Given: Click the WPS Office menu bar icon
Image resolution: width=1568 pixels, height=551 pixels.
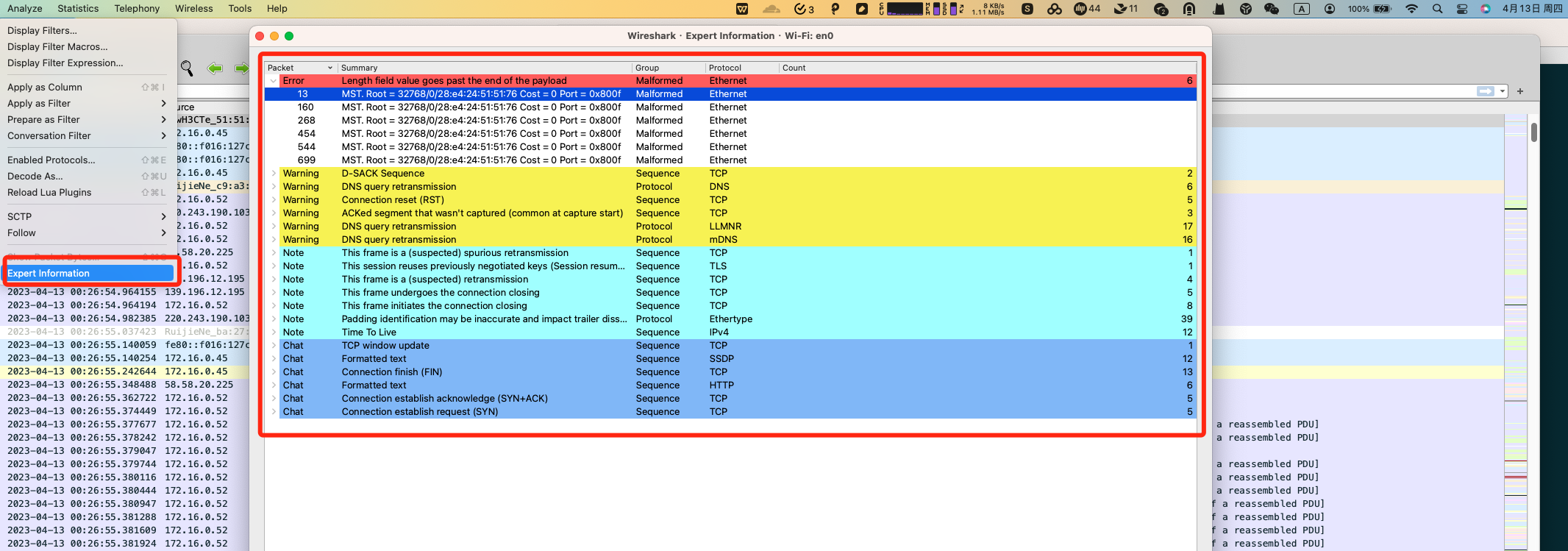Looking at the screenshot, I should pos(742,9).
